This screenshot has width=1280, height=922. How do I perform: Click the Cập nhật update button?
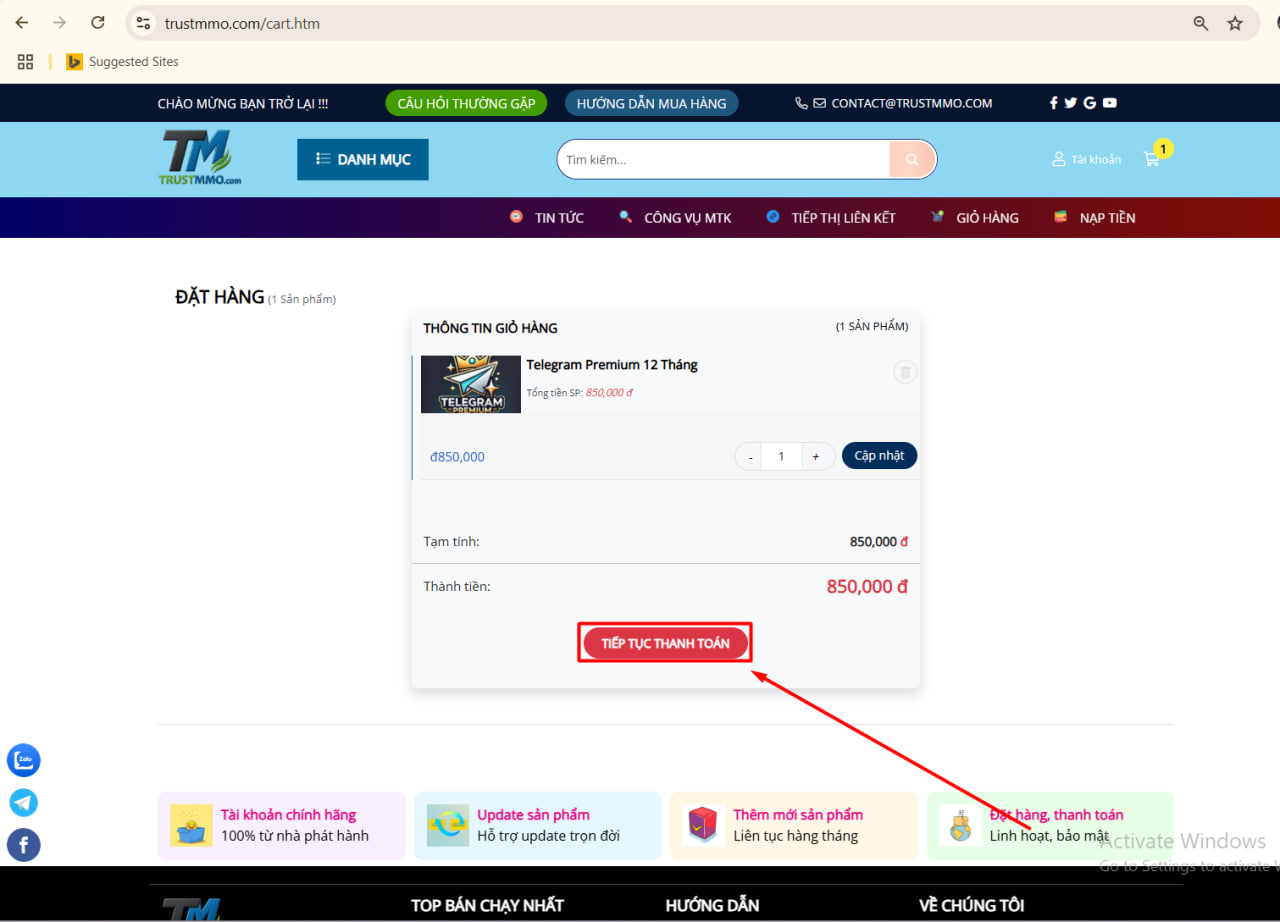point(879,455)
